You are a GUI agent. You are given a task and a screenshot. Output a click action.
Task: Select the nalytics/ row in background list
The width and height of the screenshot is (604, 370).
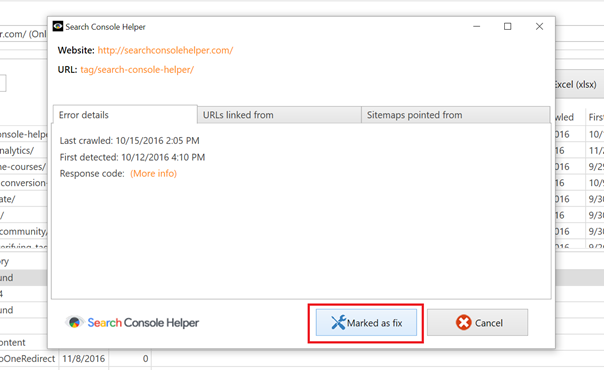pyautogui.click(x=23, y=151)
